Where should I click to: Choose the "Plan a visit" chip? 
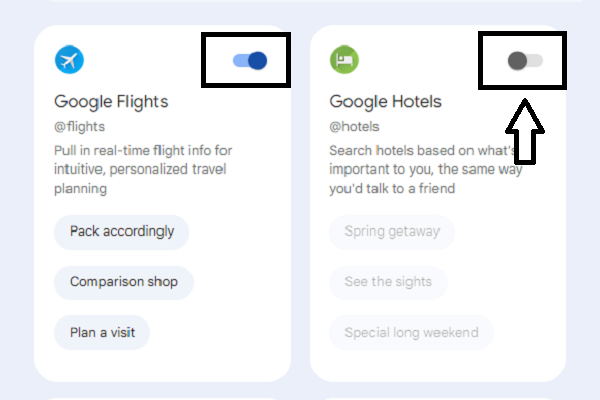tap(102, 332)
